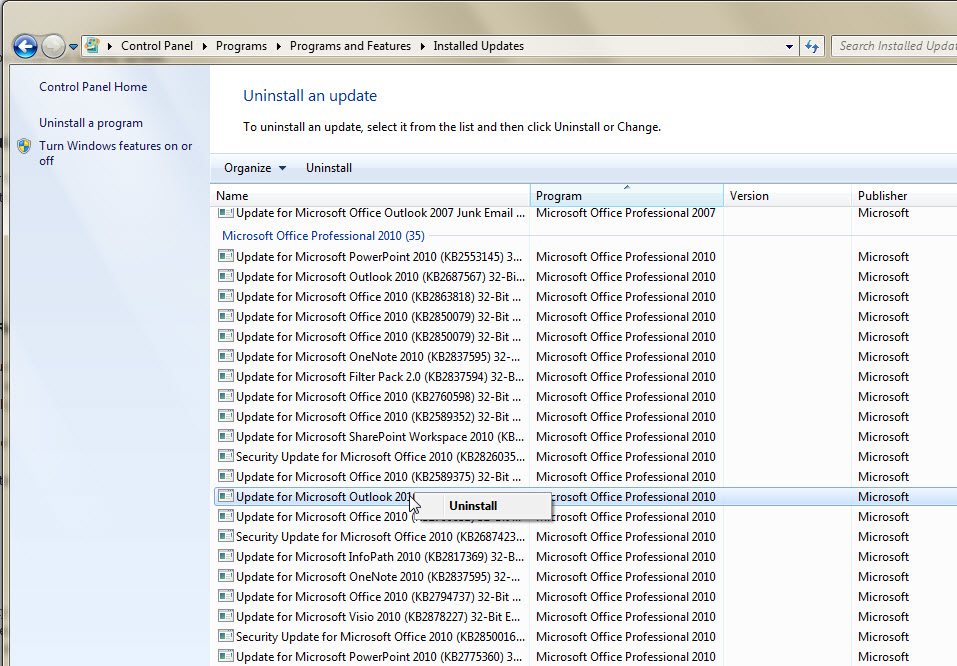957x666 pixels.
Task: Choose Uninstall from the context menu
Action: pos(473,506)
